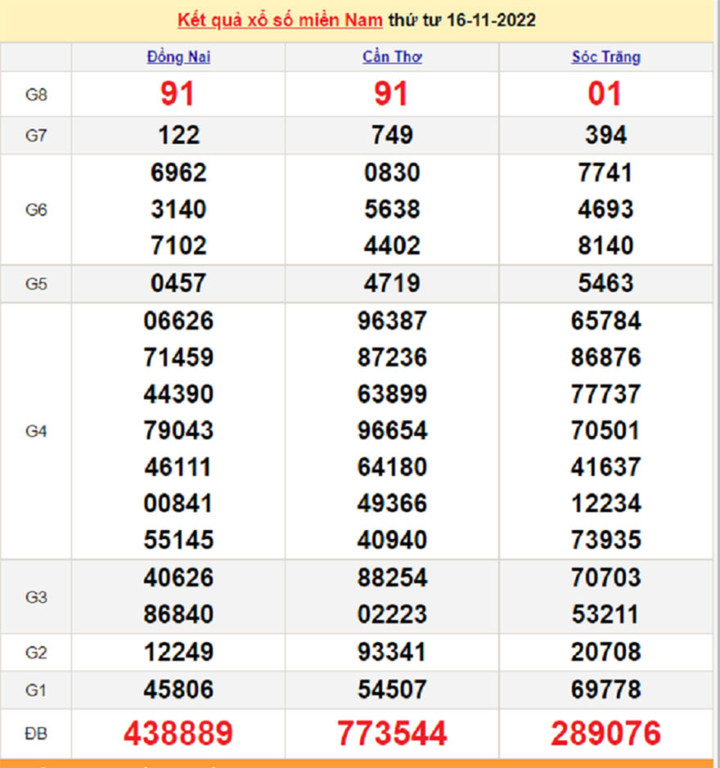This screenshot has width=720, height=768.
Task: Click the G4 row label
Action: click(x=36, y=431)
